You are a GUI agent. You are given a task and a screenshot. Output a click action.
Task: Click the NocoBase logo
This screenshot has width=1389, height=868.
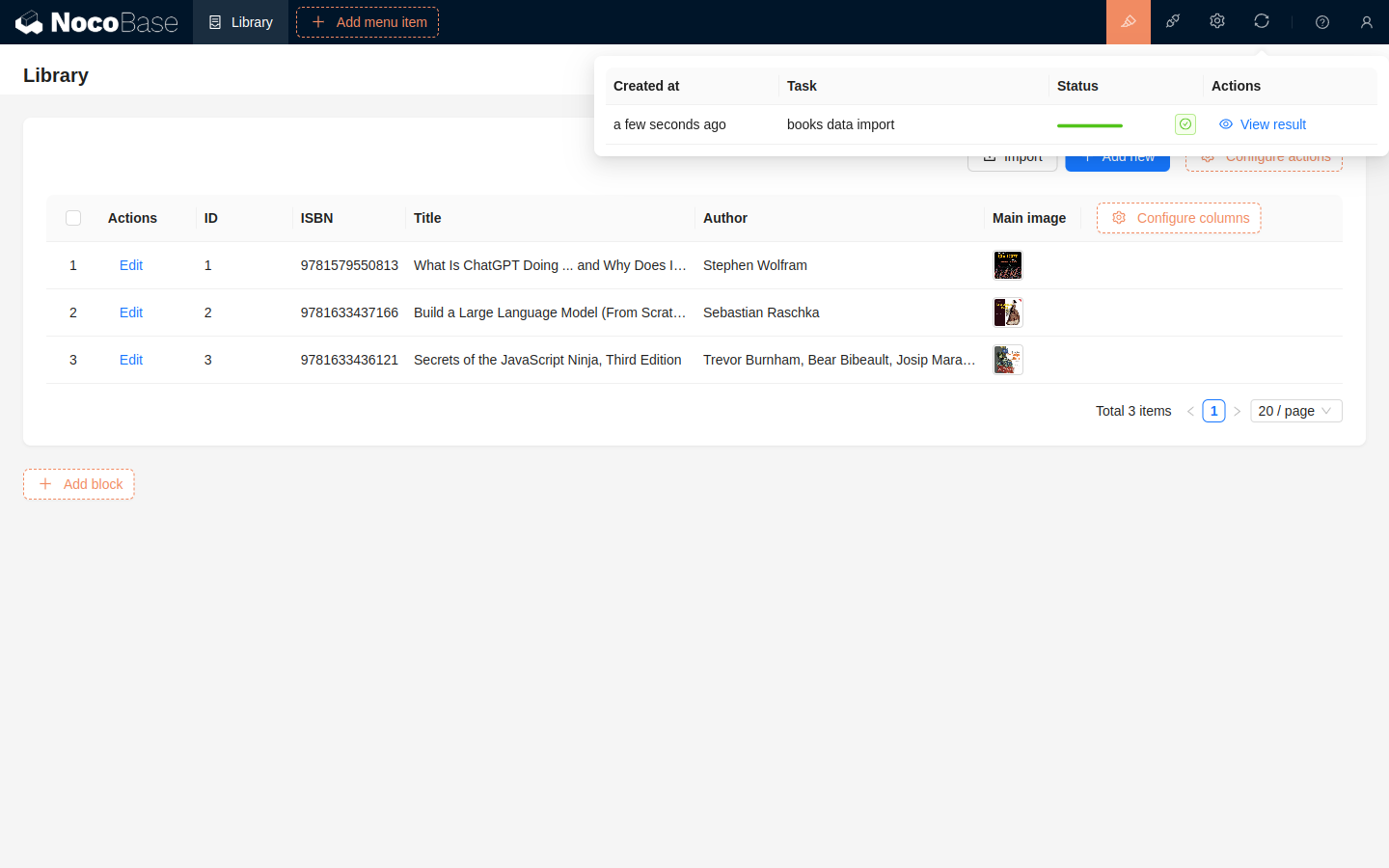coord(96,22)
